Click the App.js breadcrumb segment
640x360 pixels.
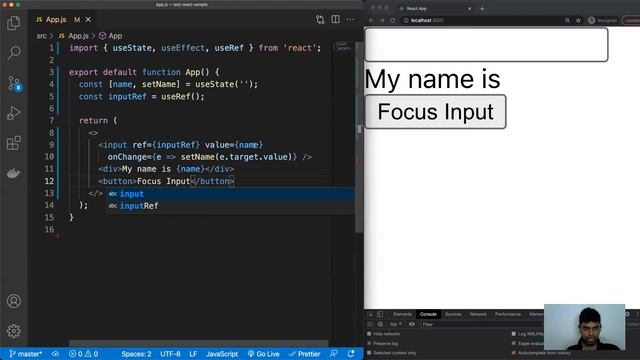73,36
